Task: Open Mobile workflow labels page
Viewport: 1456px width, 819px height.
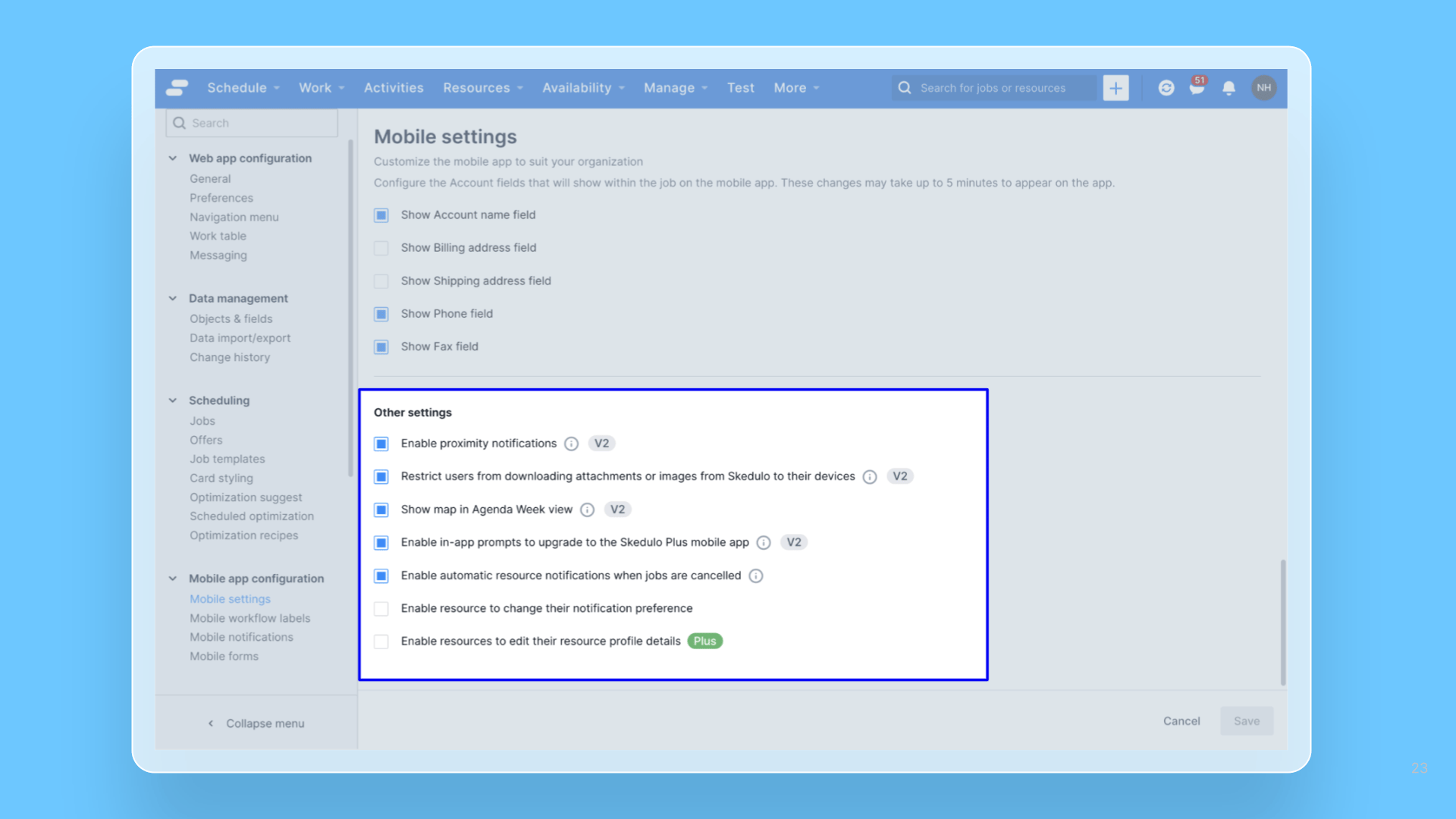Action: click(x=250, y=619)
